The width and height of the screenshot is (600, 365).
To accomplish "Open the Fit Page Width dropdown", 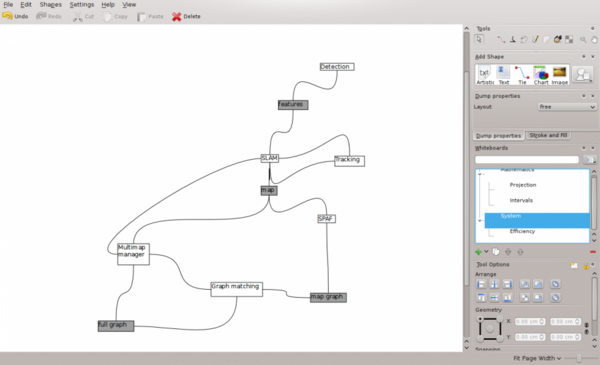I will [x=537, y=358].
